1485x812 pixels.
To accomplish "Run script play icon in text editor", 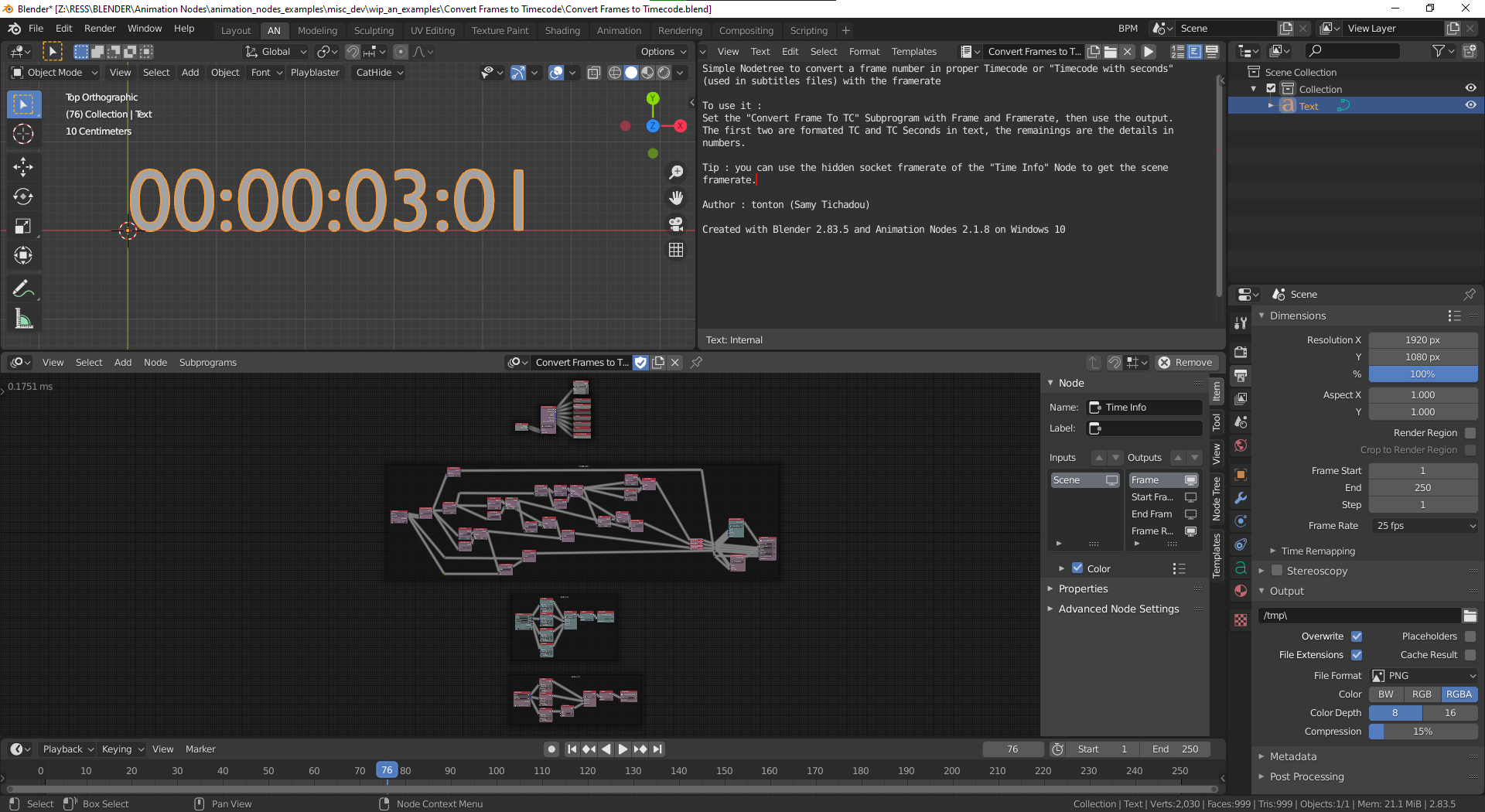I will [x=1149, y=52].
